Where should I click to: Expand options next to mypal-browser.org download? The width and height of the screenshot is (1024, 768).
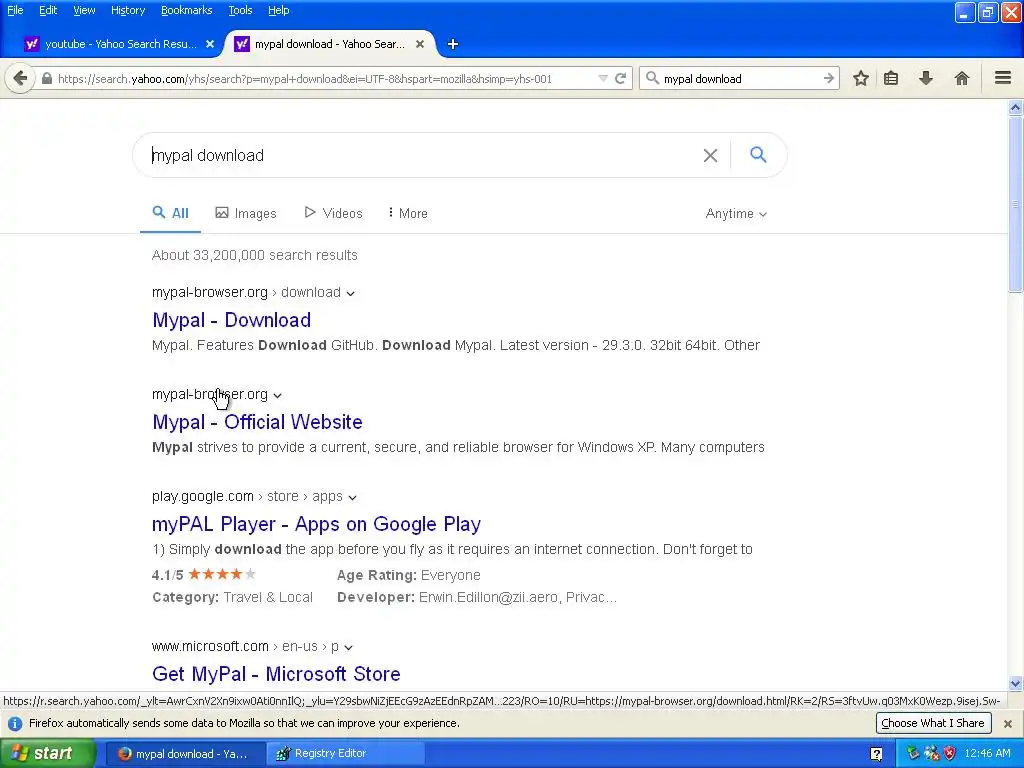[x=351, y=293]
